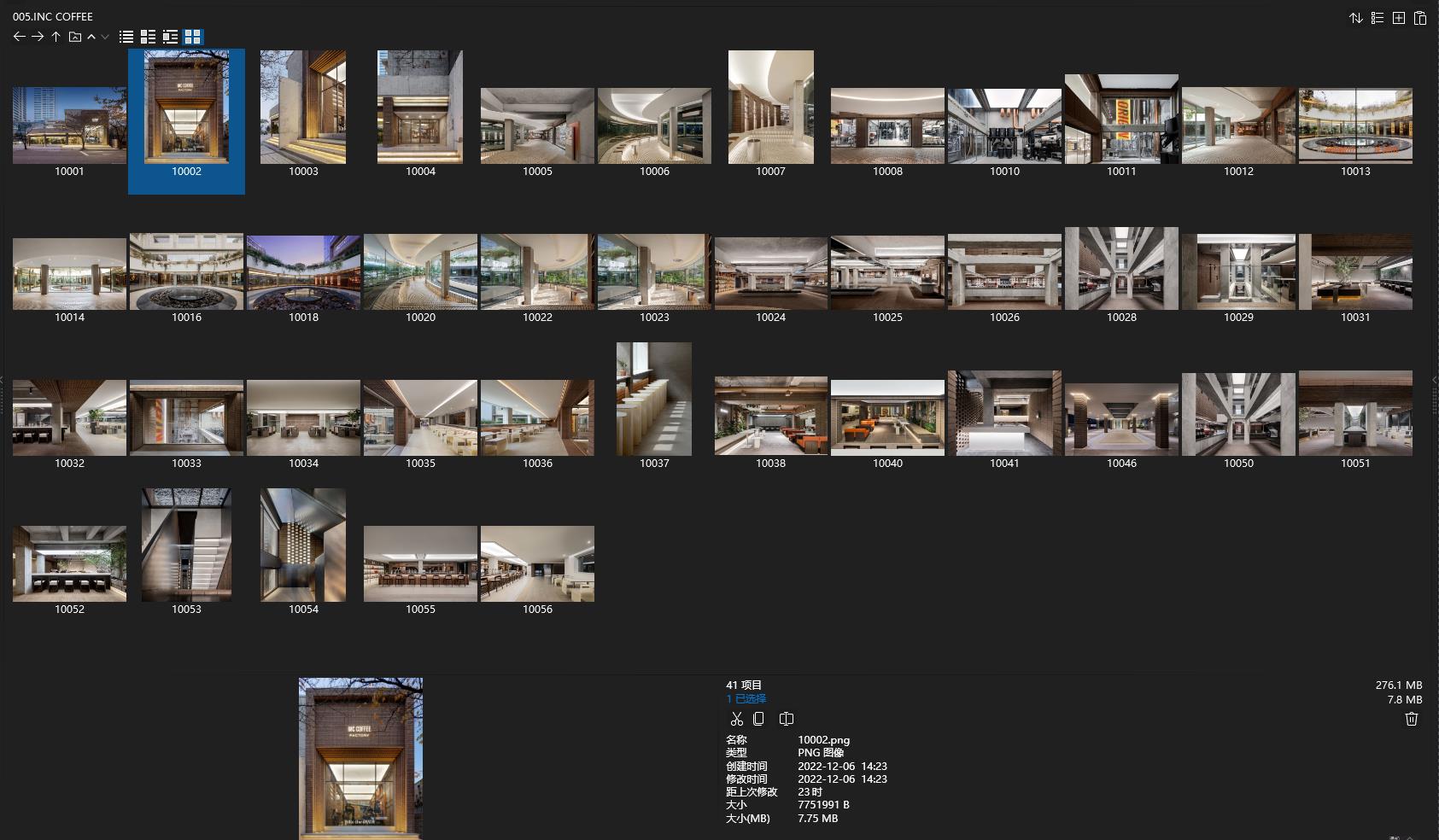Open the checklist select options icon
Screen dimensions: 1439x840
1377,18
